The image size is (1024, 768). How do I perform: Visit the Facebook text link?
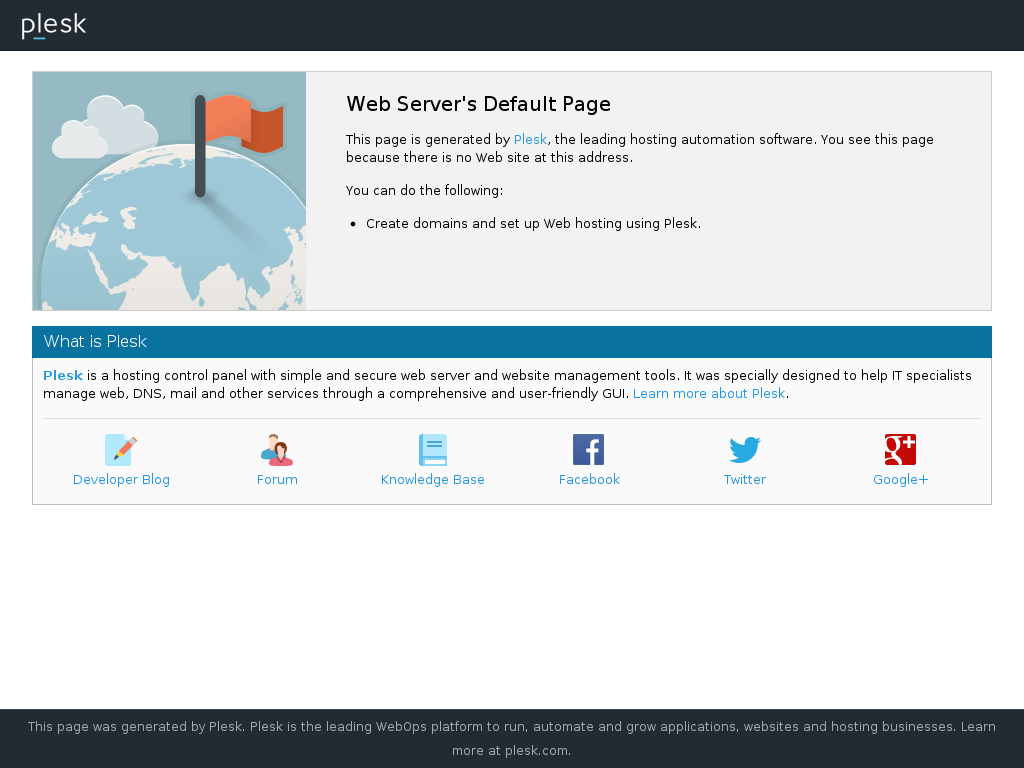pos(589,479)
